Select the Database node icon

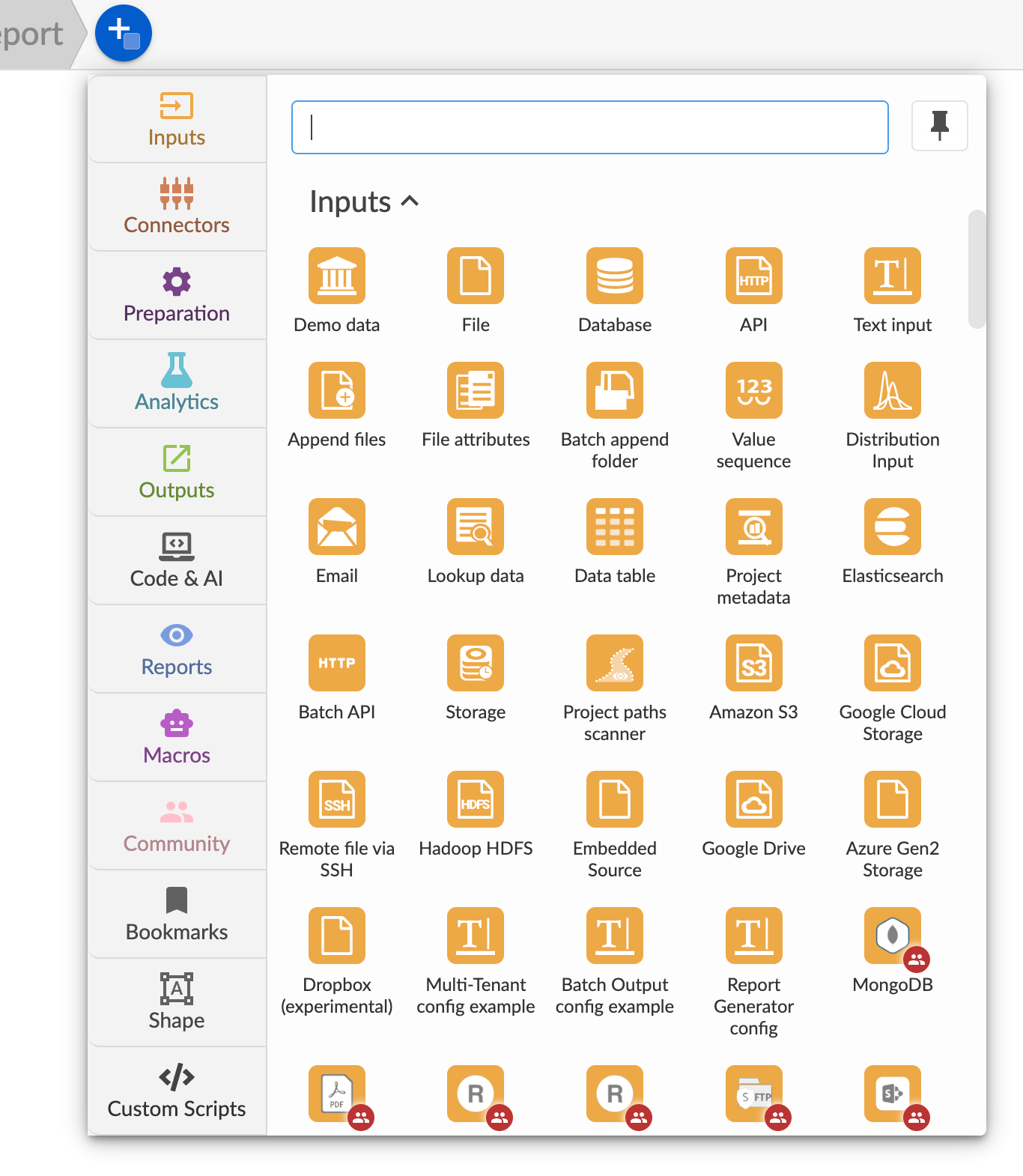(615, 276)
